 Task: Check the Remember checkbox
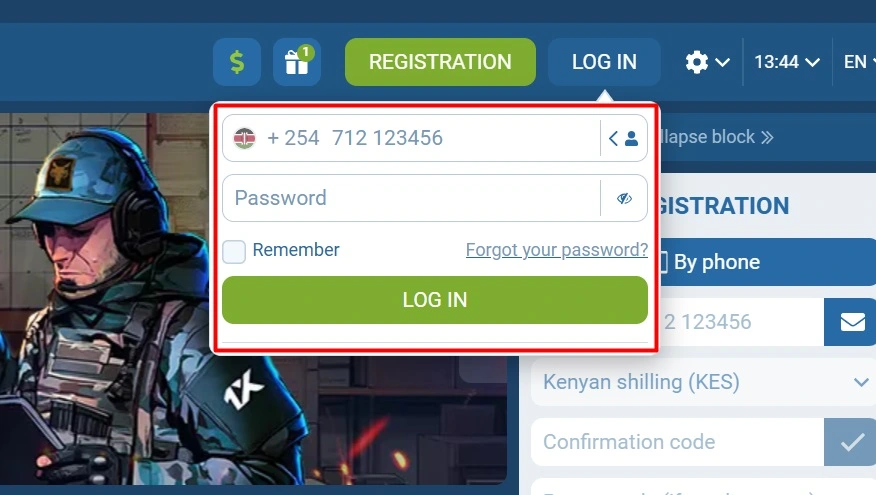tap(234, 251)
